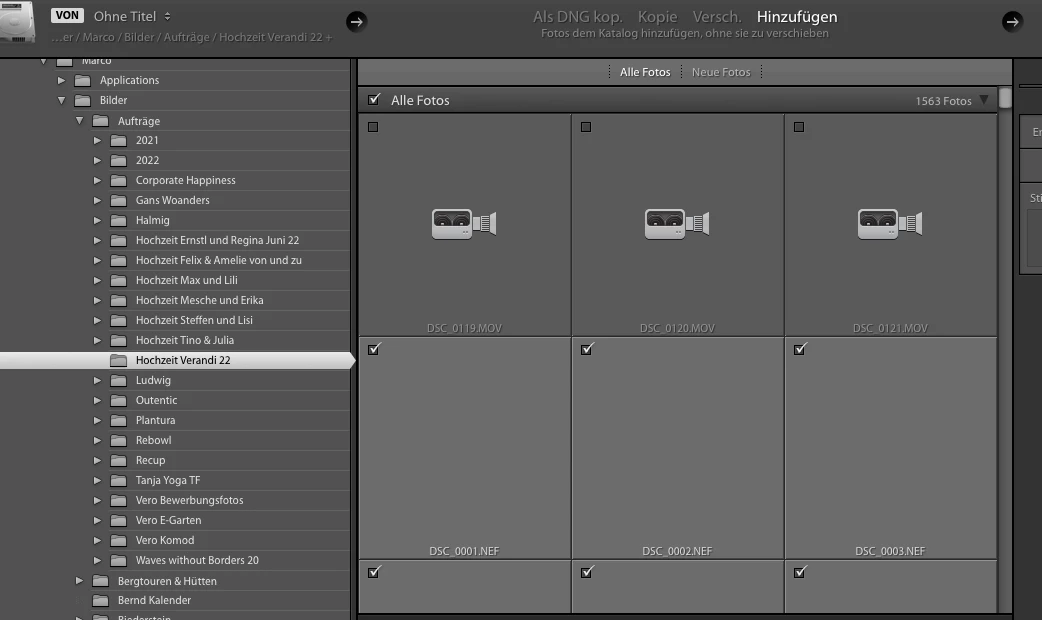Click the folder icon of 2021
The width and height of the screenshot is (1042, 620).
(x=118, y=140)
